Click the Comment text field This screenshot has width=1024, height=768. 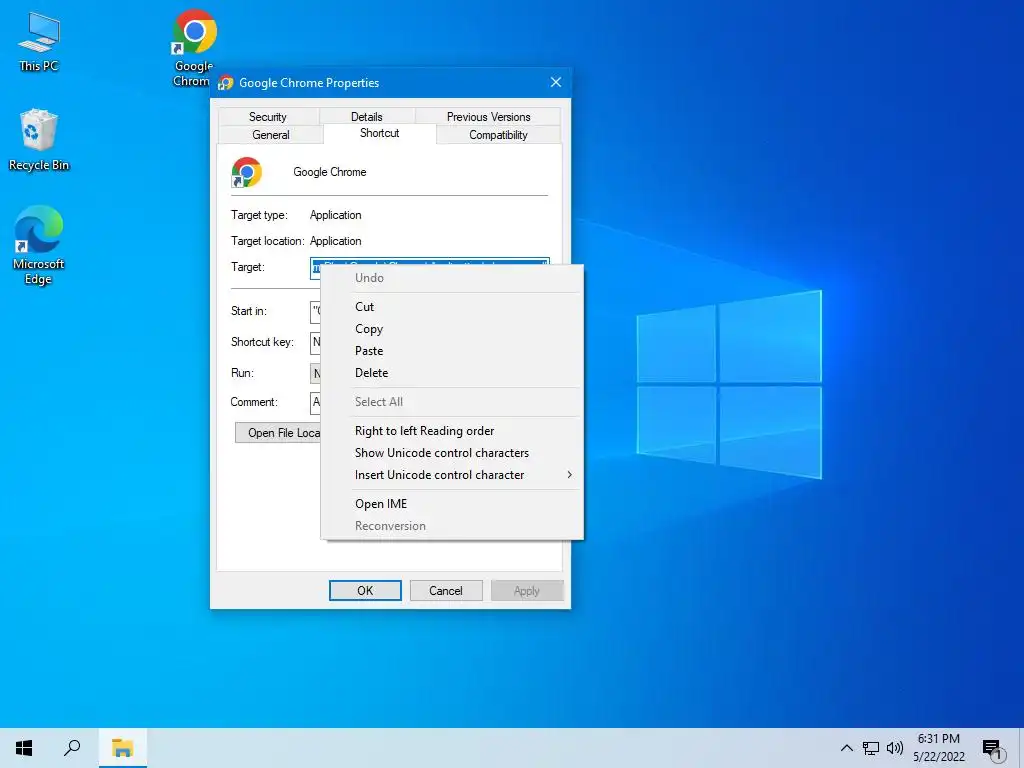click(315, 402)
